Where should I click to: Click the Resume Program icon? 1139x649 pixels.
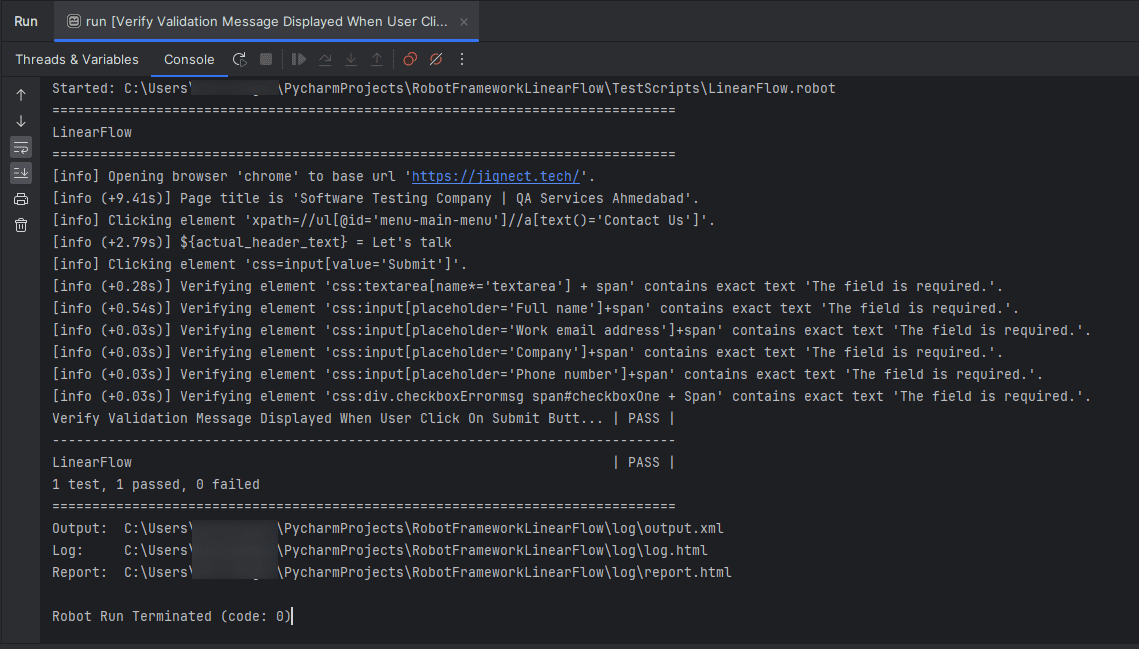click(299, 60)
